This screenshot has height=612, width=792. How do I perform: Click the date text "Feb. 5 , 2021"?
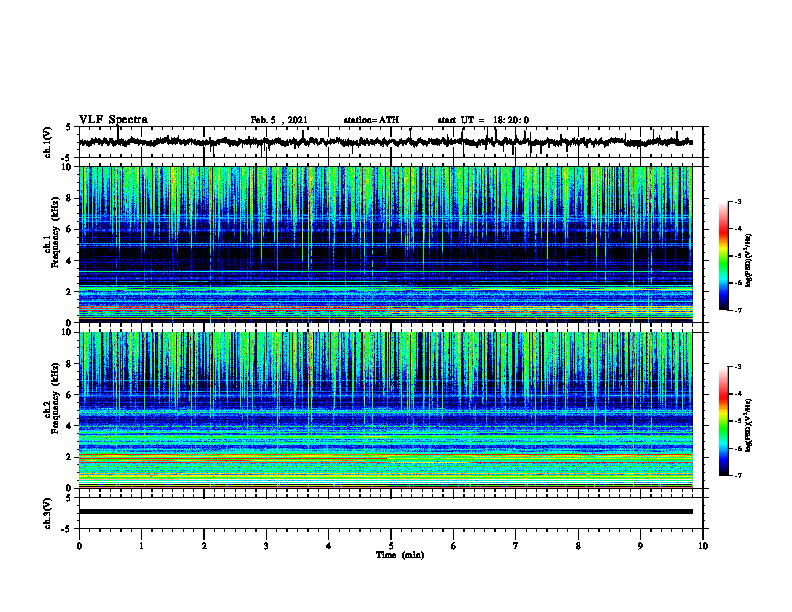tap(279, 120)
